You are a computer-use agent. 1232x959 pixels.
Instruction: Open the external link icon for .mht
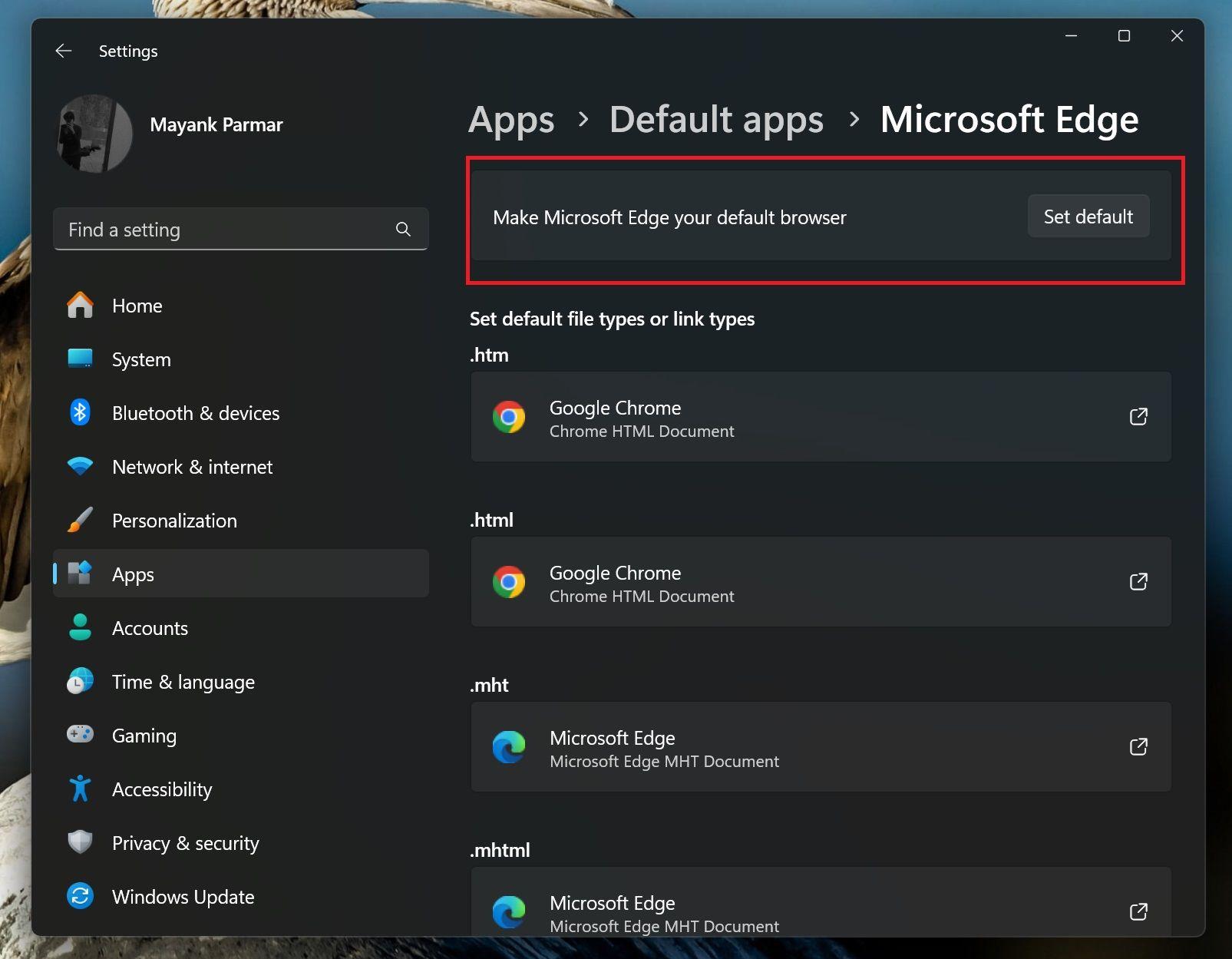click(1138, 746)
